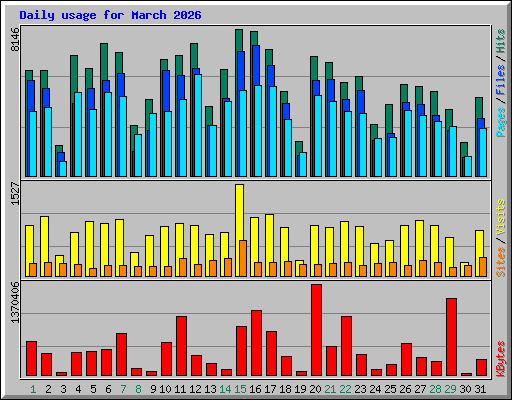
Task: Click the green day 14 label
Action: click(225, 389)
